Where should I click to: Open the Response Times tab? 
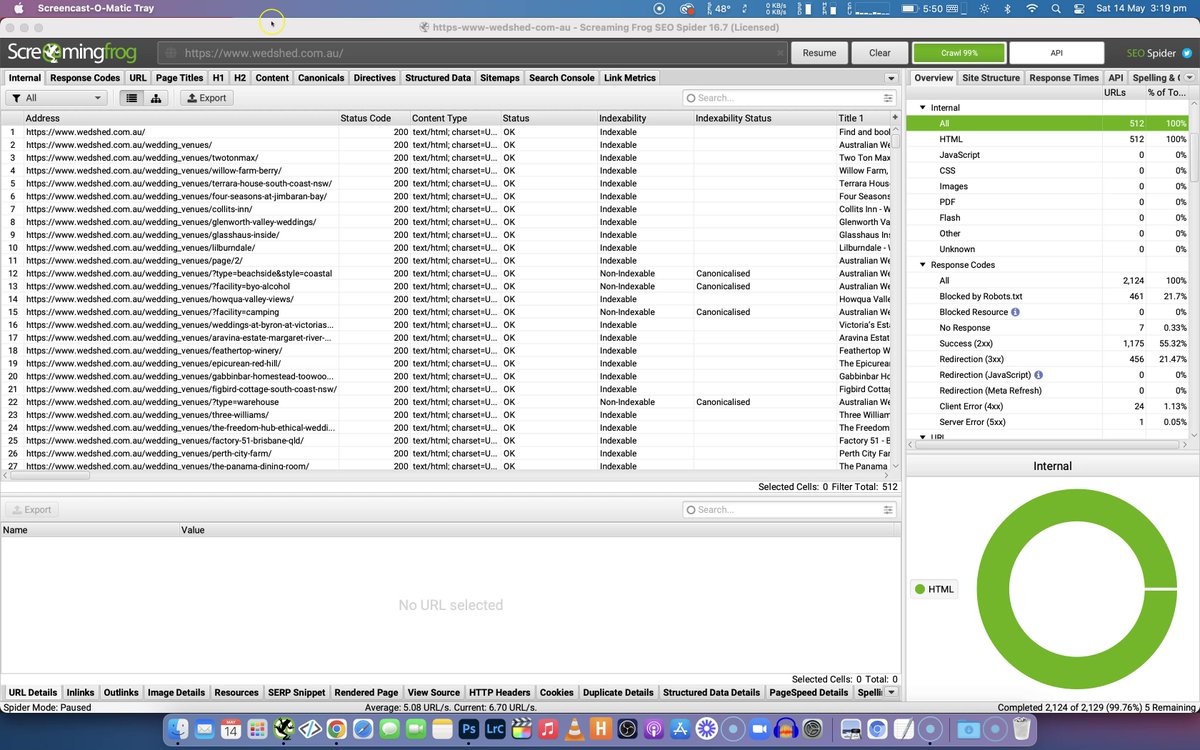point(1064,78)
